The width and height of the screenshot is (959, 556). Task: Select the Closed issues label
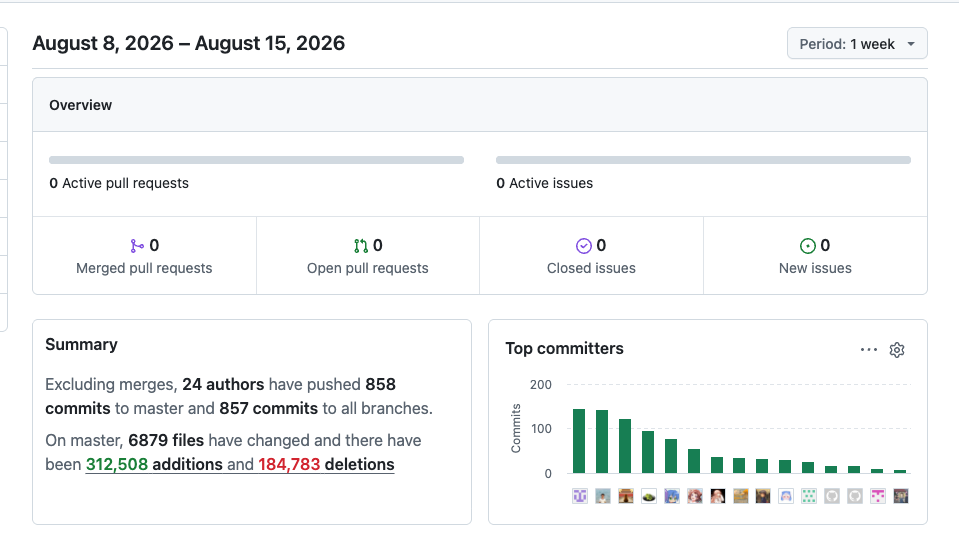[x=591, y=269]
